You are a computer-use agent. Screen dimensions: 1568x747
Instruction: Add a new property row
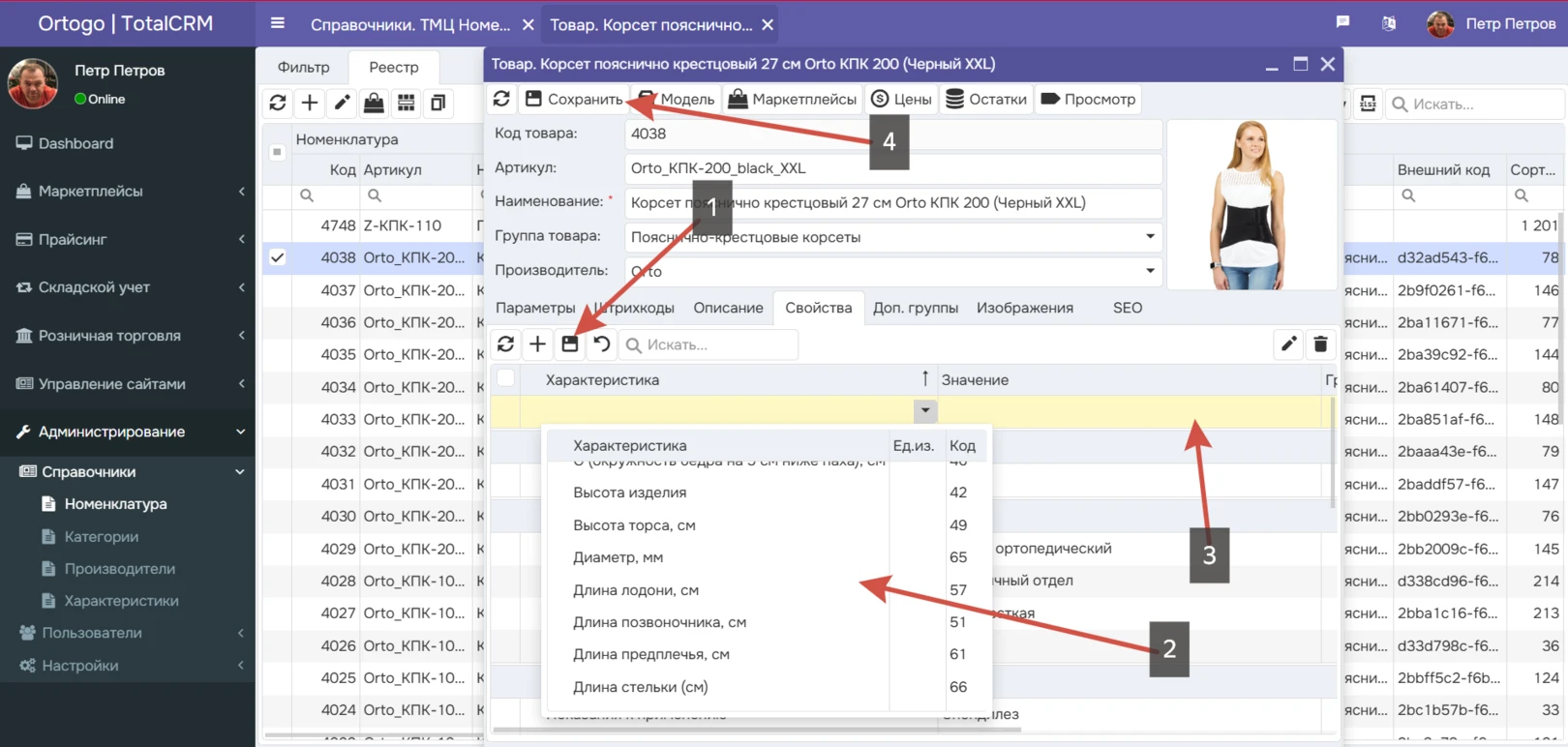(537, 344)
